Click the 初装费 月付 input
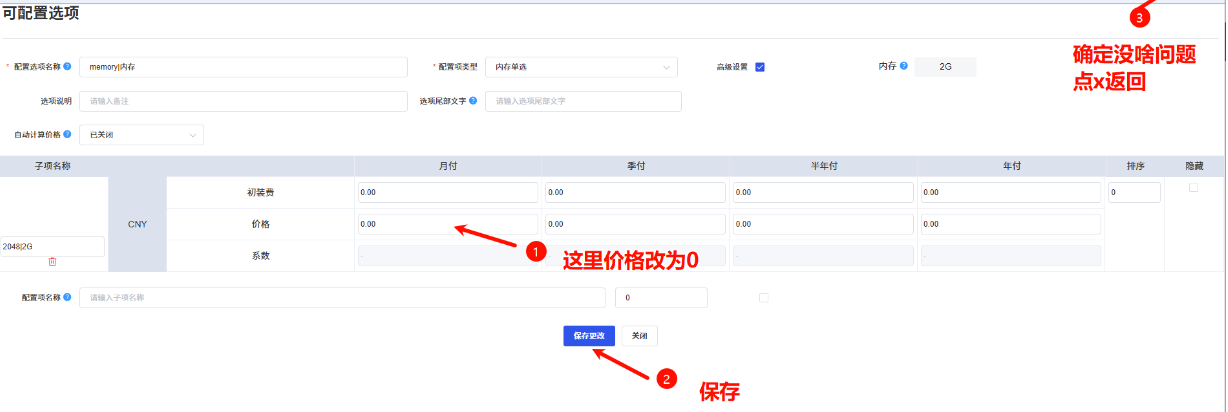Image resolution: width=1228 pixels, height=412 pixels. pyautogui.click(x=447, y=192)
